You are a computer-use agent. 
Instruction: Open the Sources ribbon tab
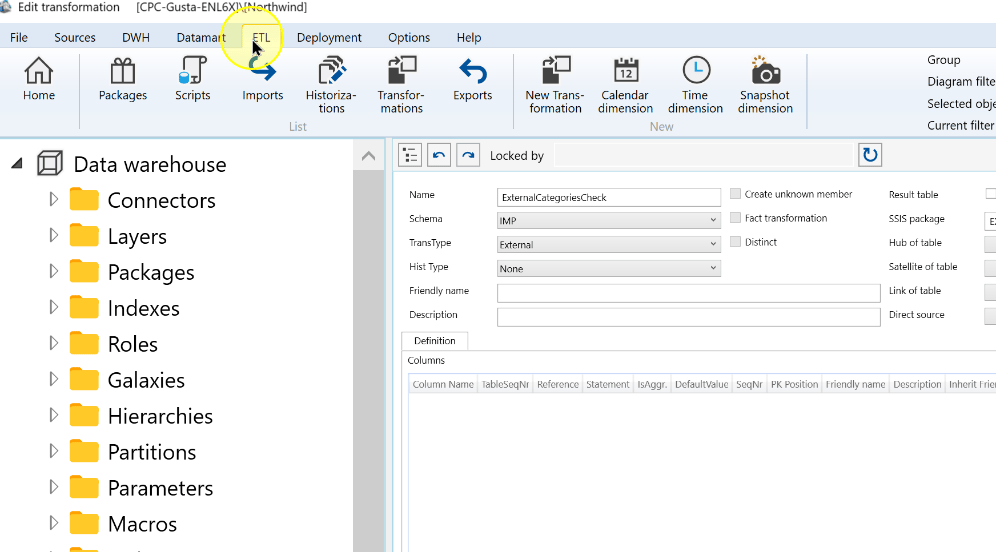75,37
